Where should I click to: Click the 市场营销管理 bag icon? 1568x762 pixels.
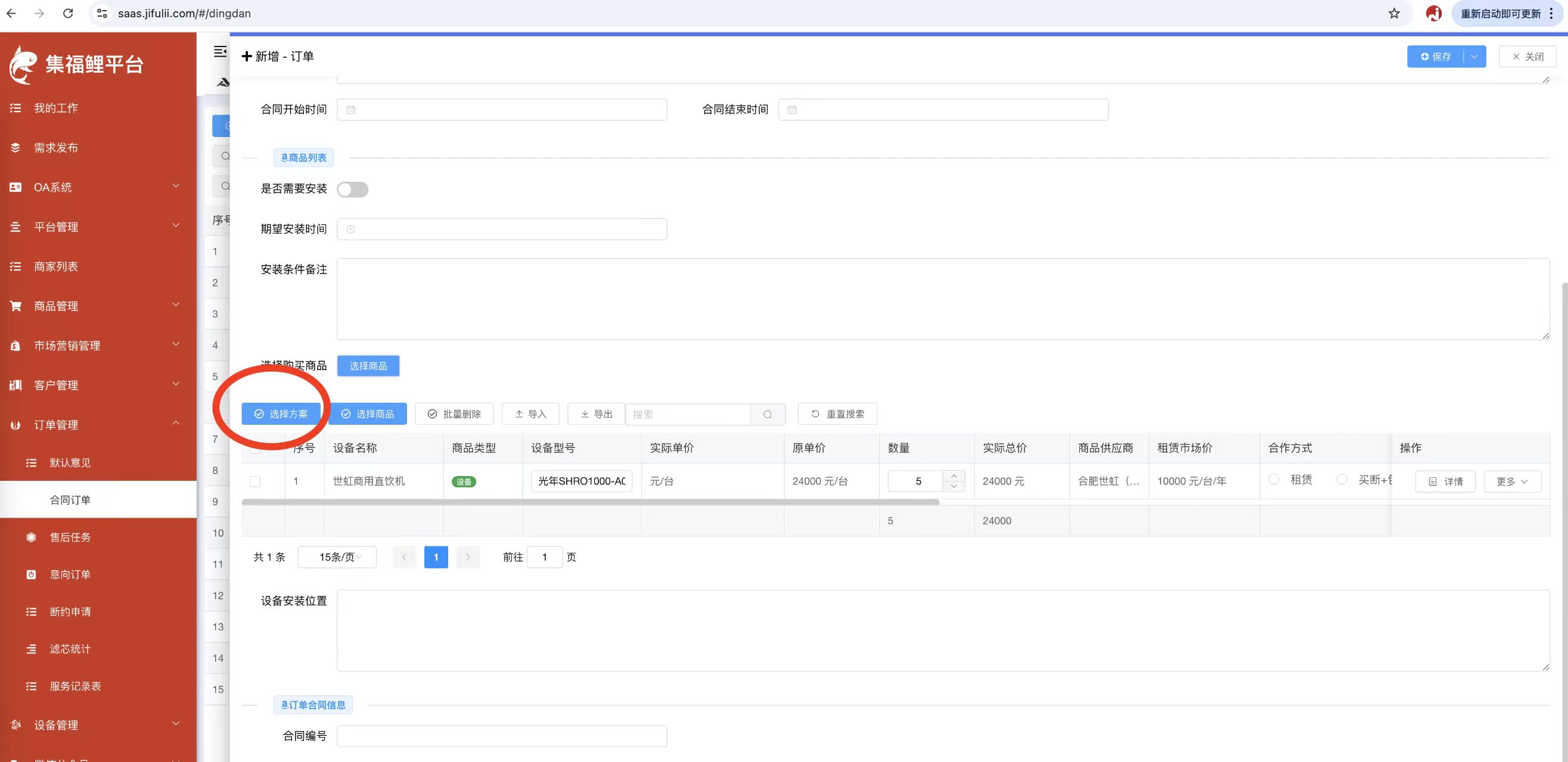point(16,345)
